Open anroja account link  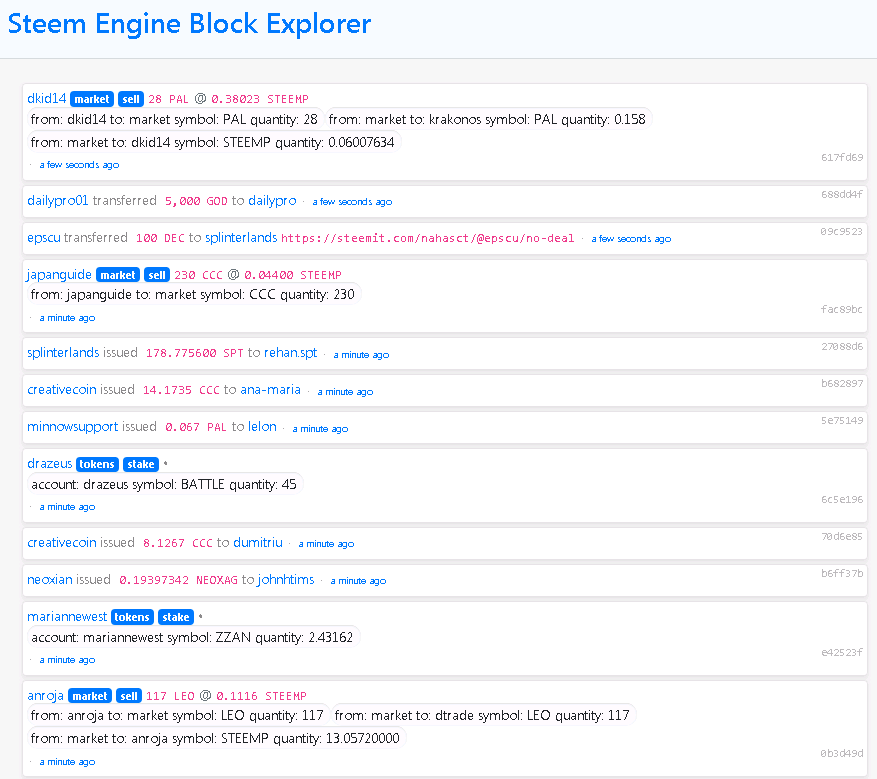click(45, 696)
